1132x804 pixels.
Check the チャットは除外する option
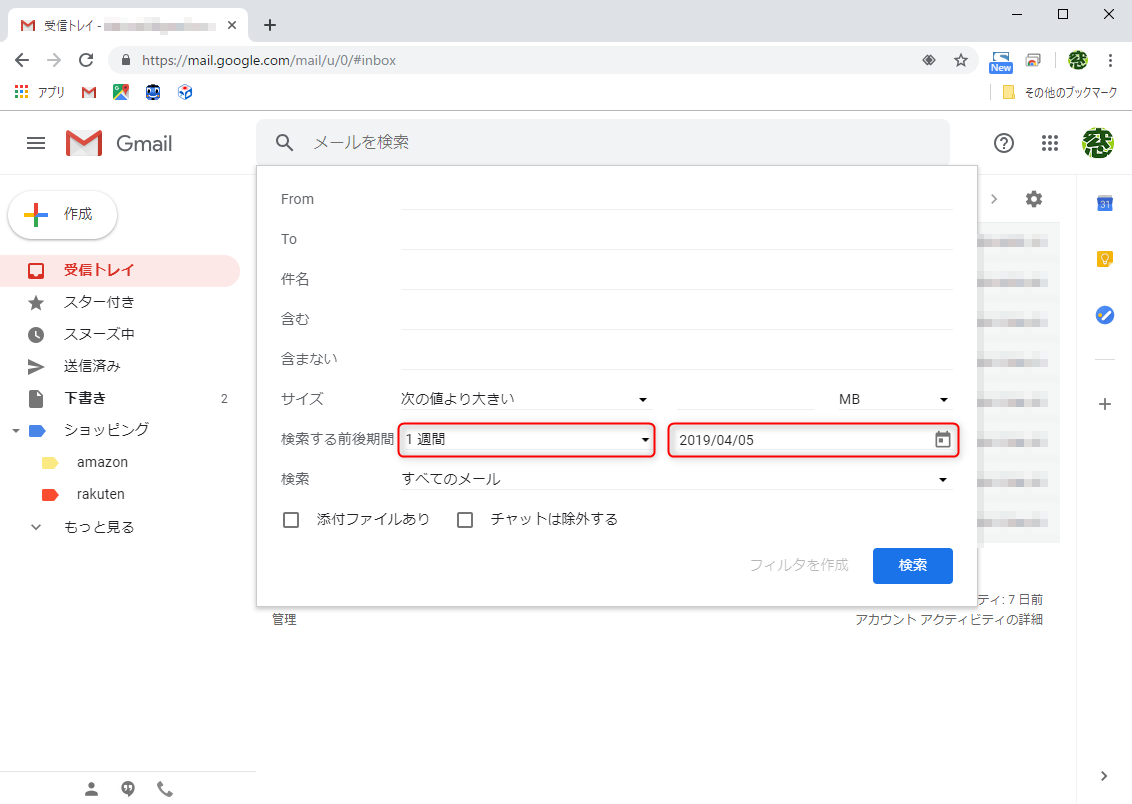pyautogui.click(x=465, y=519)
